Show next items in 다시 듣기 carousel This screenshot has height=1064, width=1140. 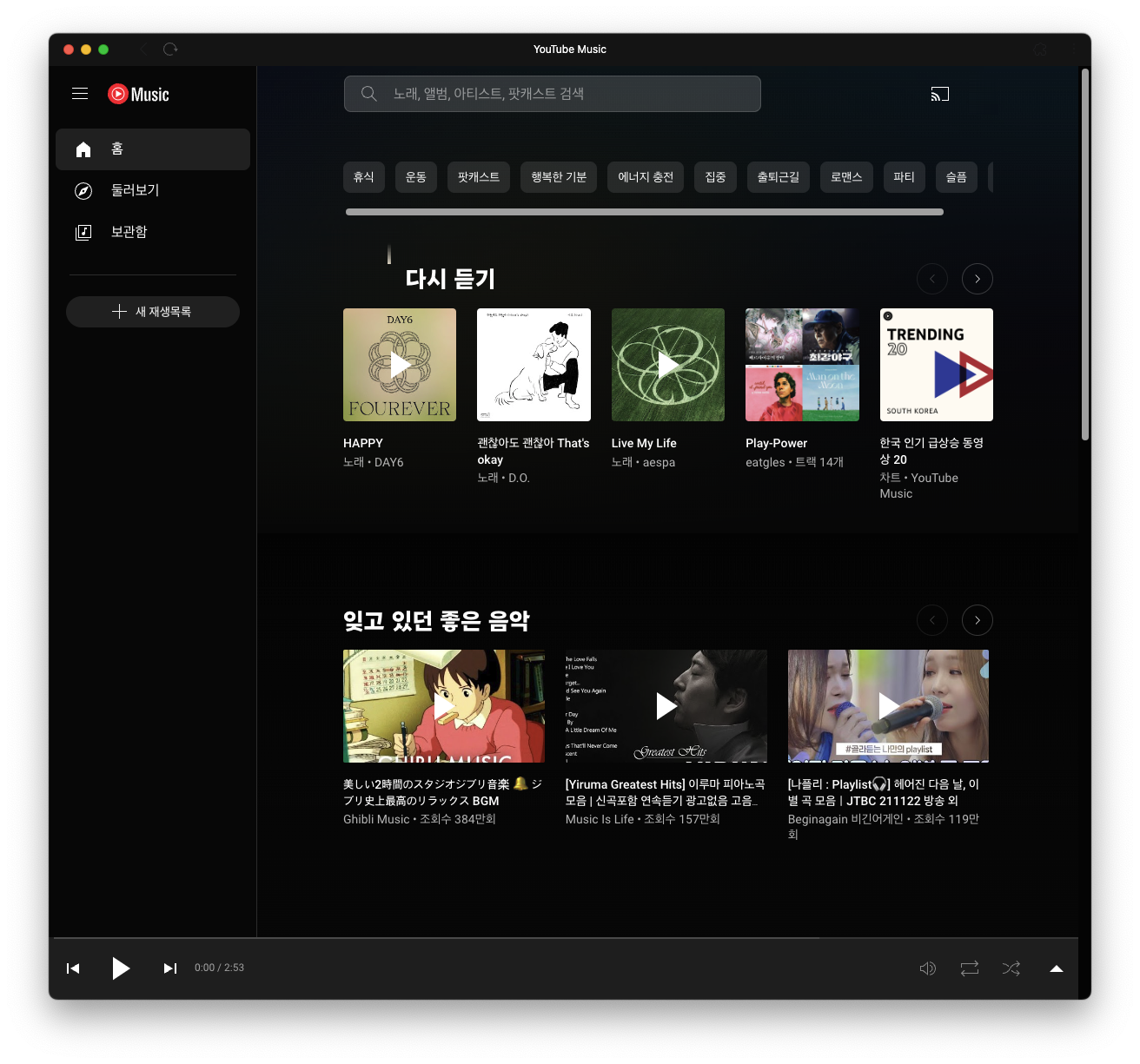coord(978,279)
